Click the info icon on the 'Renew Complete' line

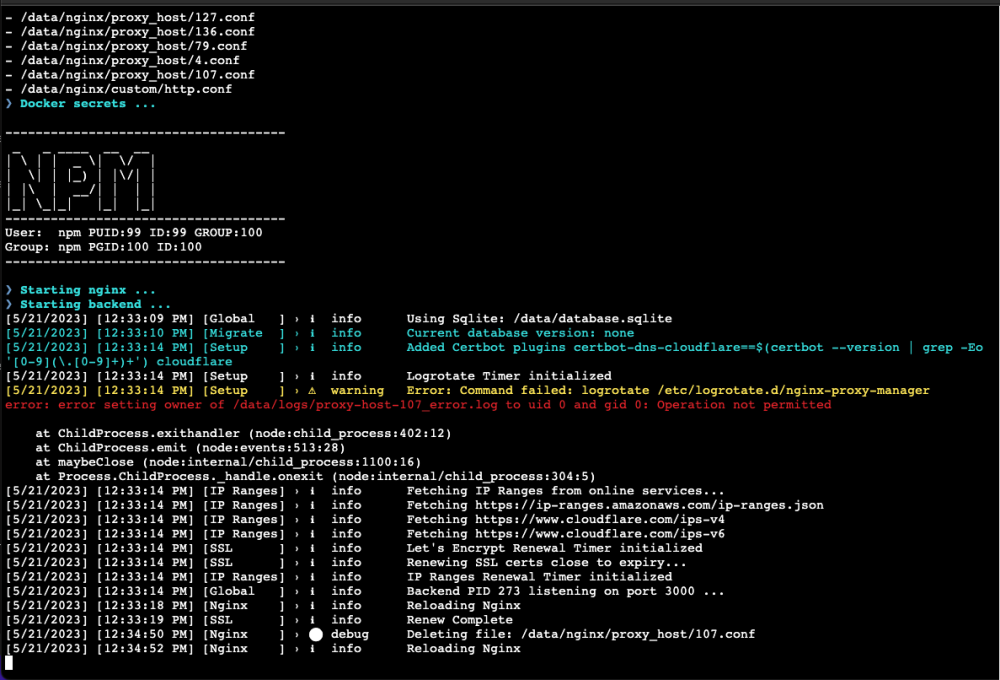pos(312,620)
